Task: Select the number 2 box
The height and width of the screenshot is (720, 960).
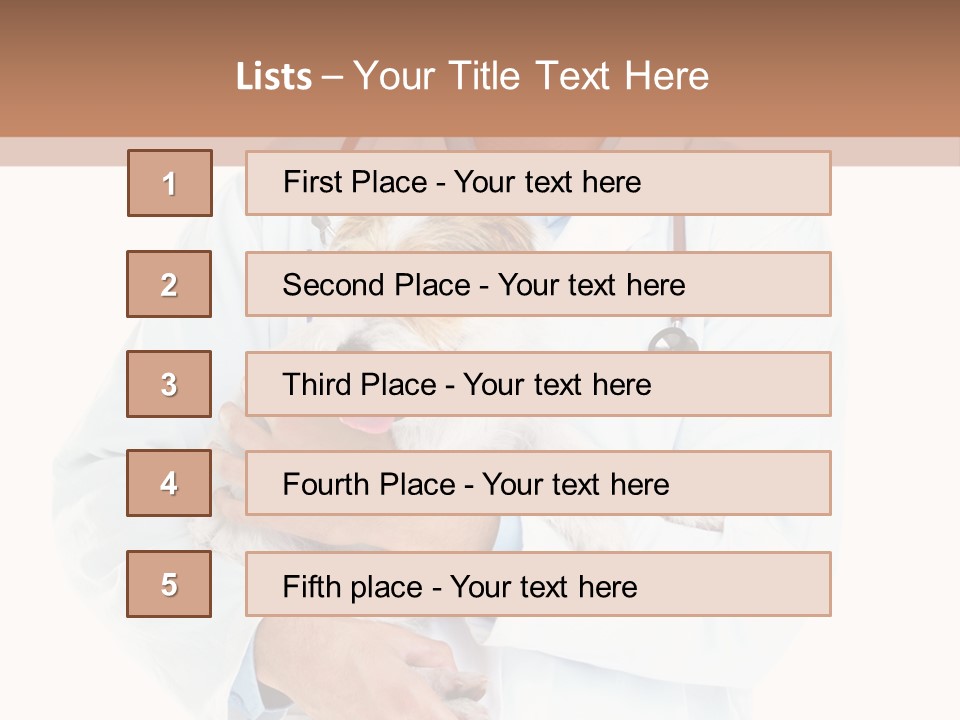Action: point(169,284)
